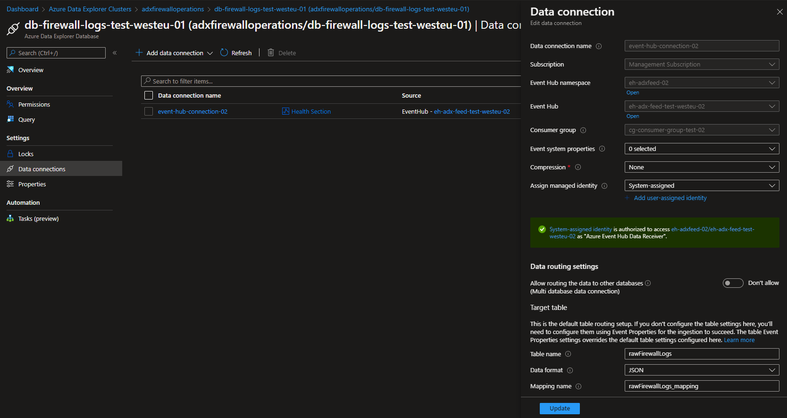The height and width of the screenshot is (418, 787).
Task: Click info icon beside Data format
Action: [x=570, y=370]
